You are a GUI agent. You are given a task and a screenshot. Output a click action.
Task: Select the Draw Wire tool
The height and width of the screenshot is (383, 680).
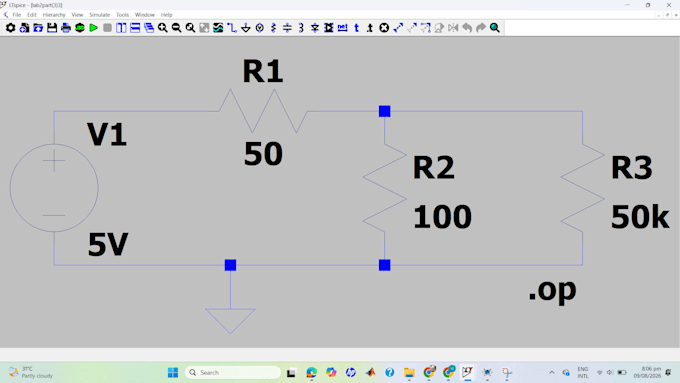point(232,28)
